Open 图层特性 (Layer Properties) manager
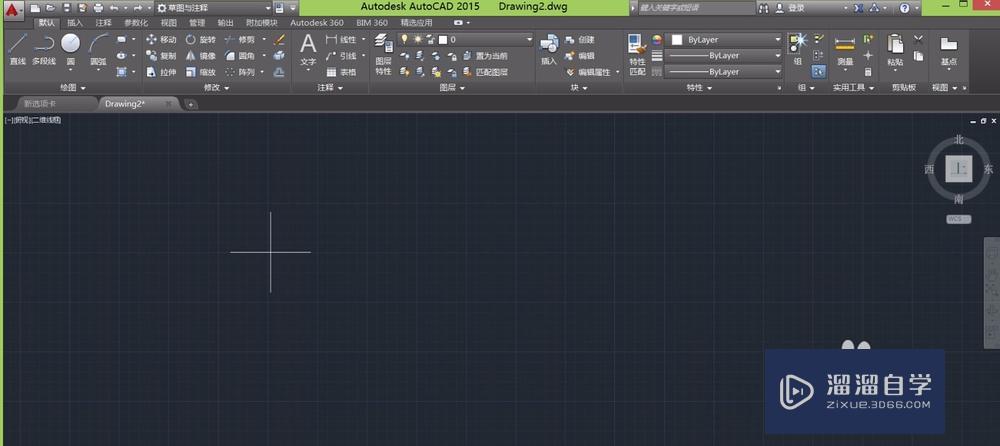The width and height of the screenshot is (1000, 446). point(383,55)
